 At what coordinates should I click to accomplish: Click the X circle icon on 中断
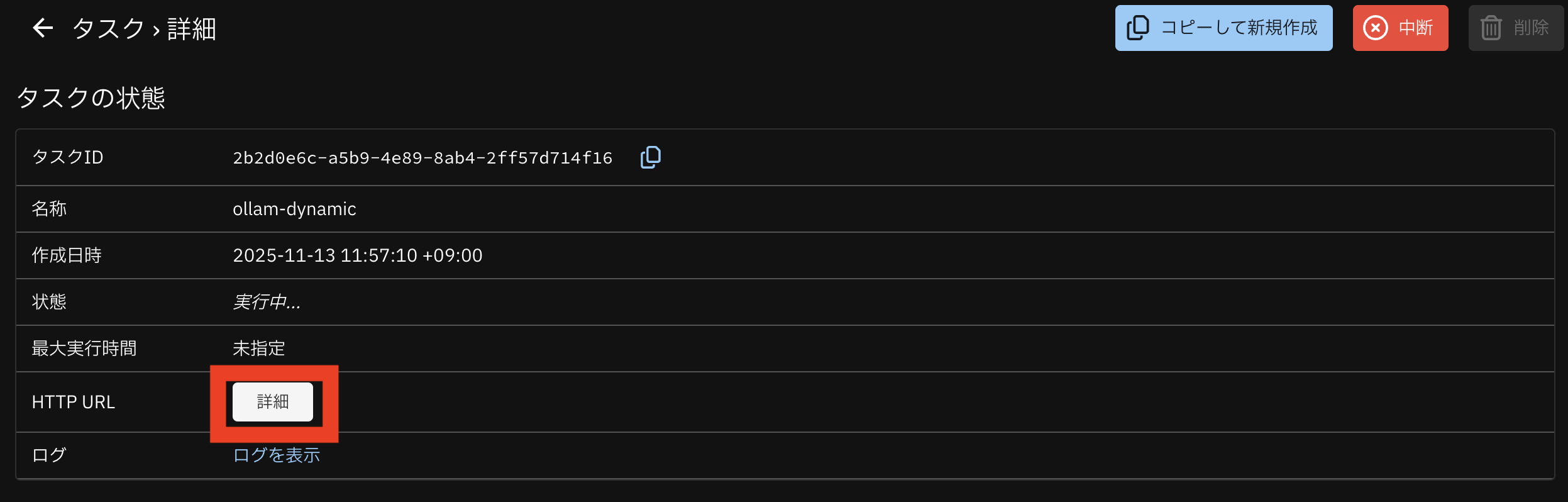1376,28
